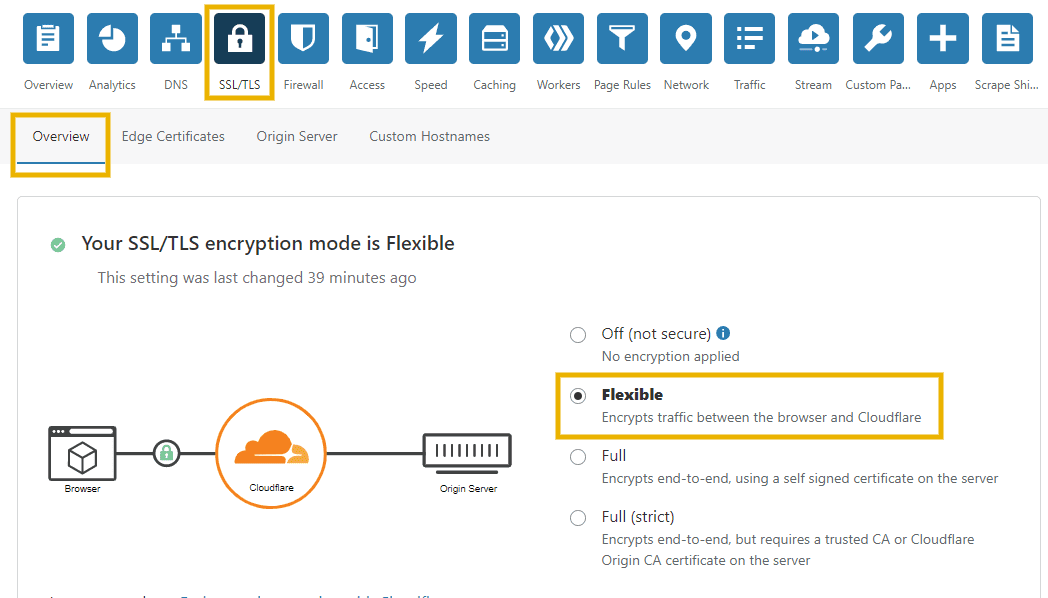1048x598 pixels.
Task: Switch to the Custom Hostnames tab
Action: [429, 136]
